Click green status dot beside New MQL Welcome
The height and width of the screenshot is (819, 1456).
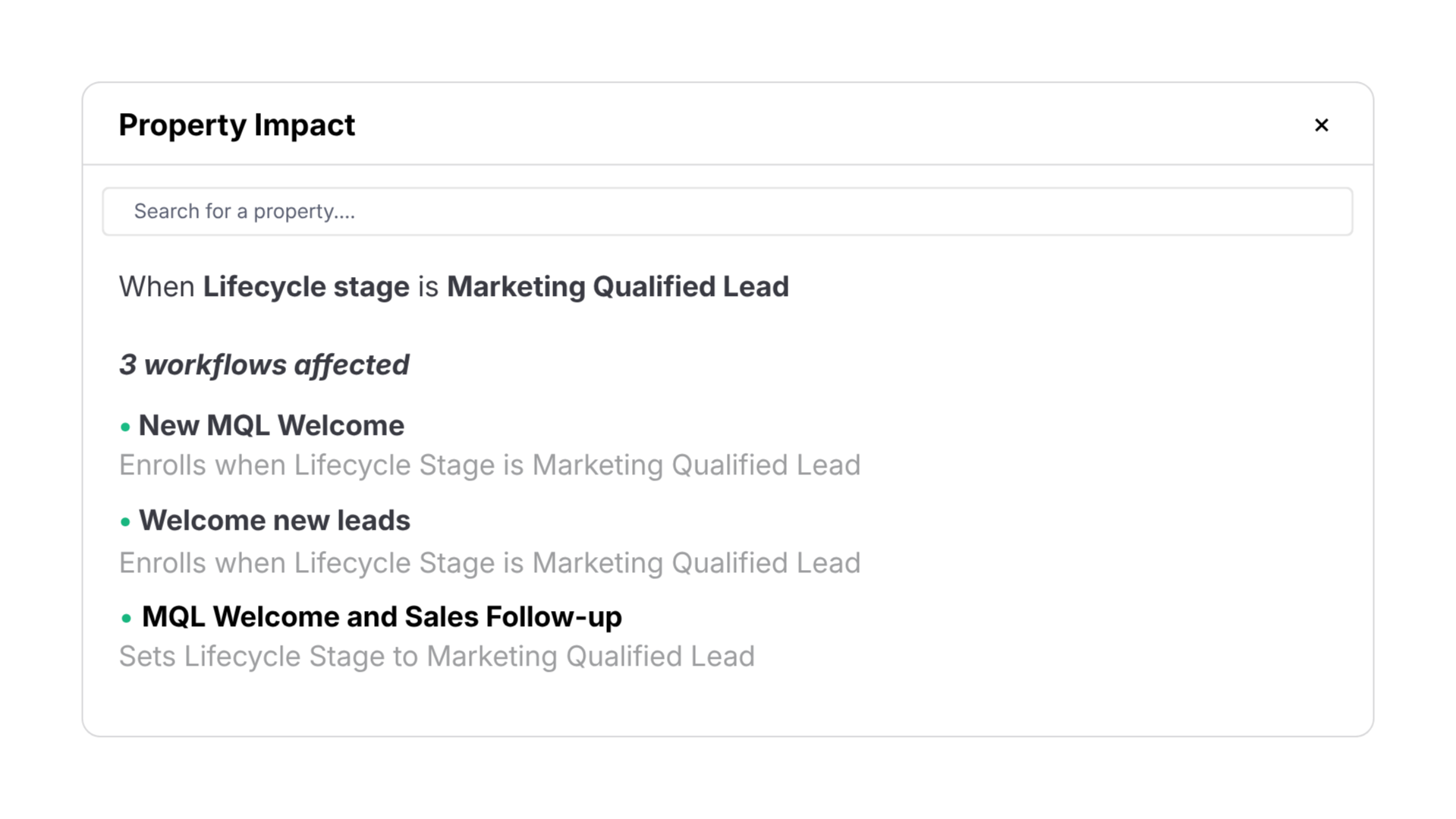(125, 427)
